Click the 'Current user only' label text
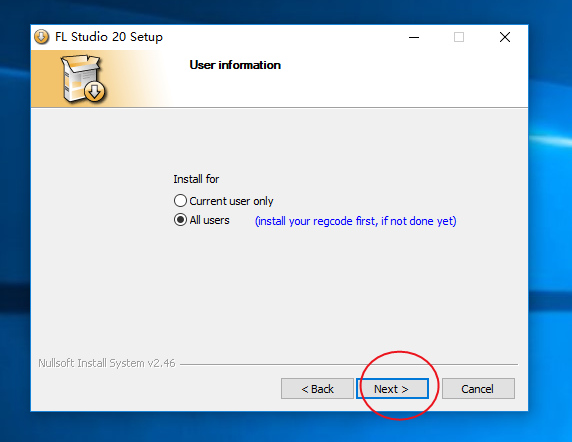The image size is (572, 442). (231, 201)
